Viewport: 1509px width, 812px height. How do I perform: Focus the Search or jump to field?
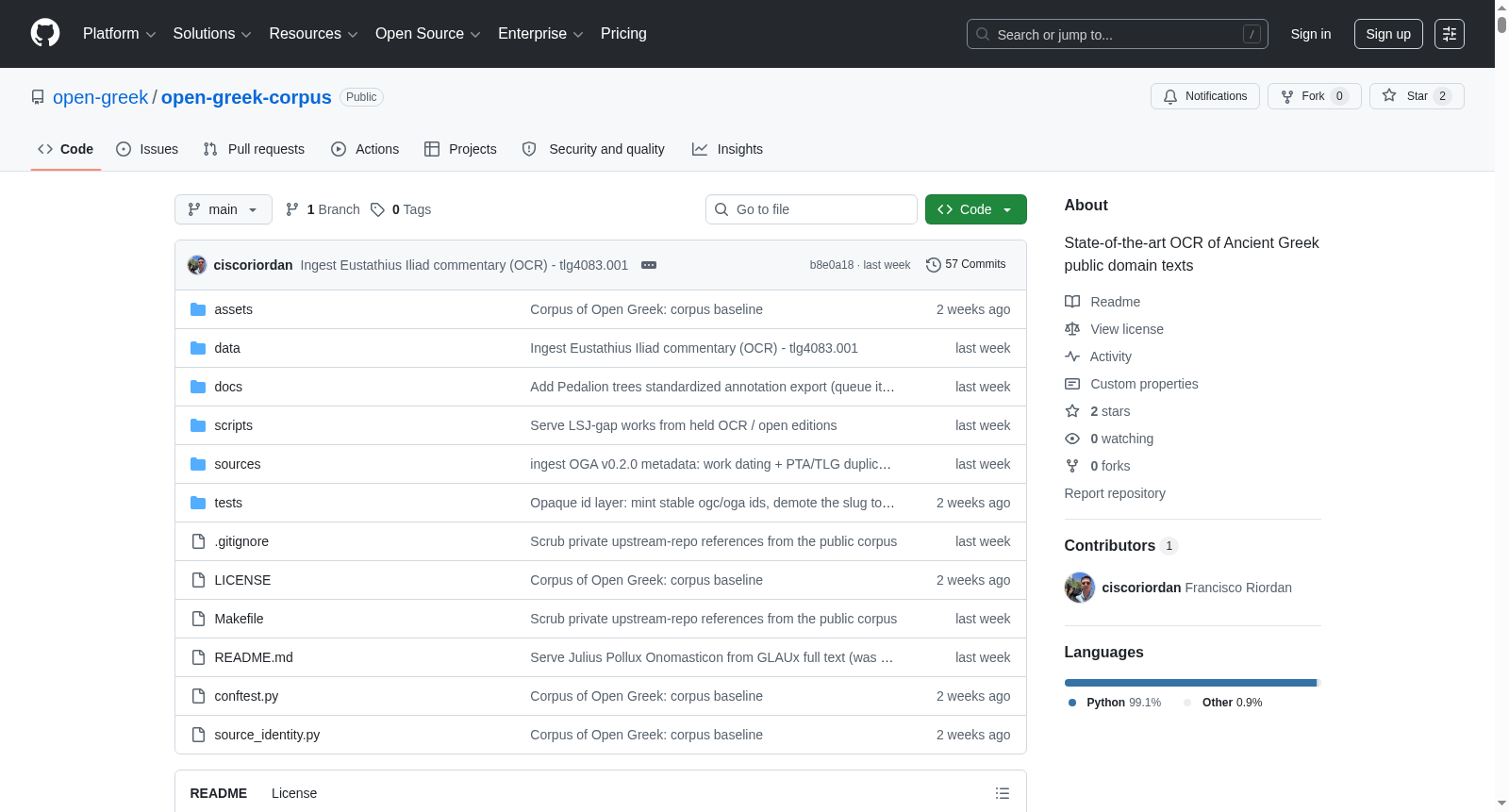(1118, 34)
